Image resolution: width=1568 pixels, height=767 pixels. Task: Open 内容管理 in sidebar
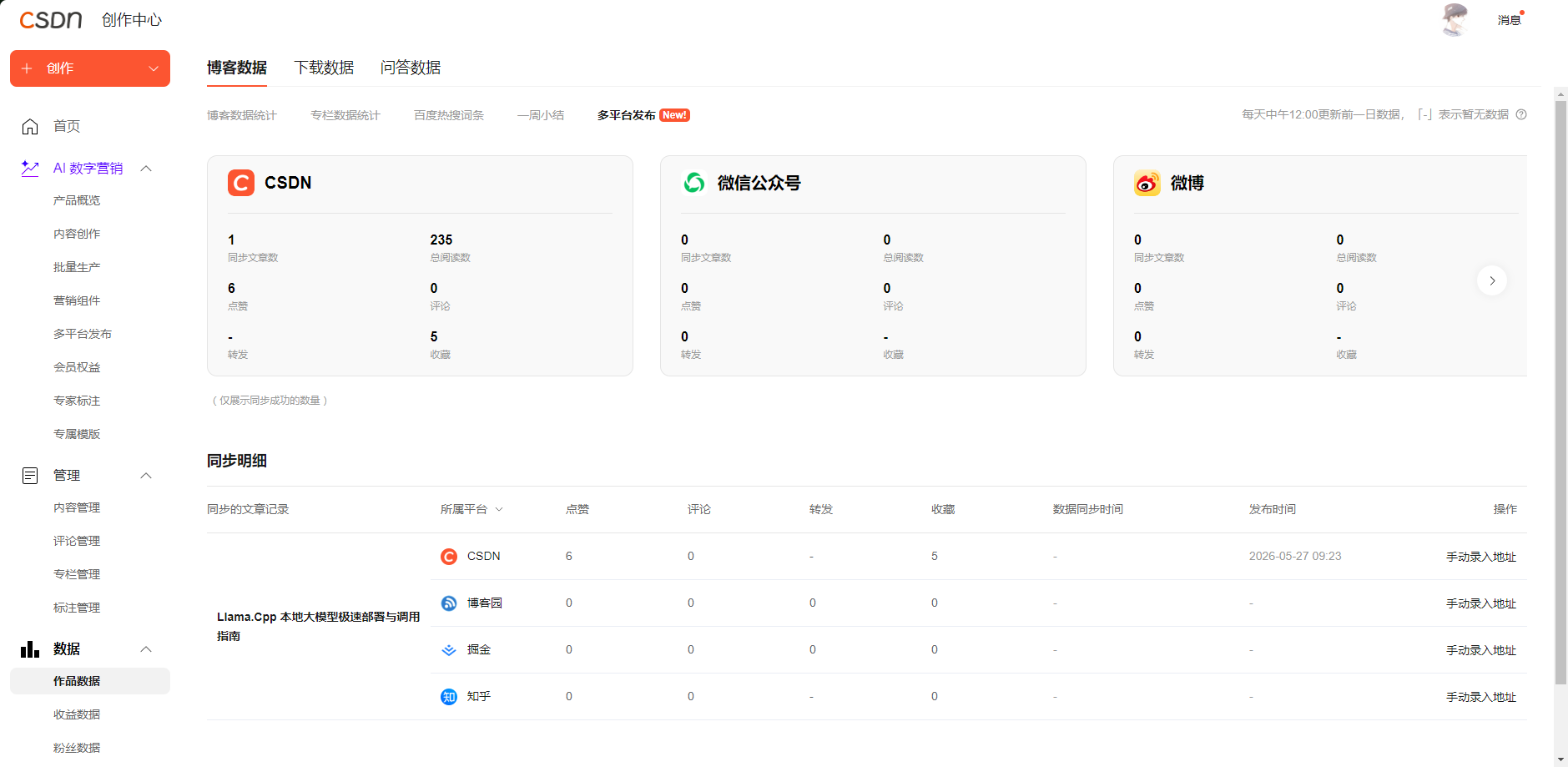[x=77, y=507]
